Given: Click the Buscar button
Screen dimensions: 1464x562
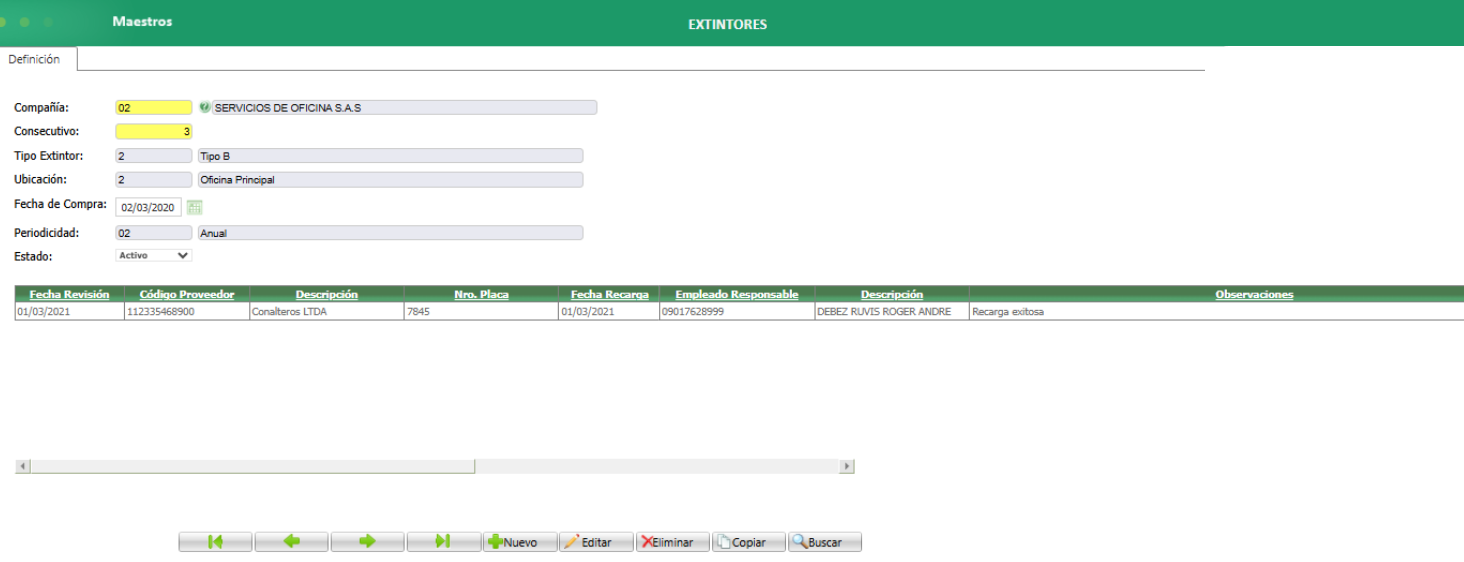Looking at the screenshot, I should [x=825, y=542].
